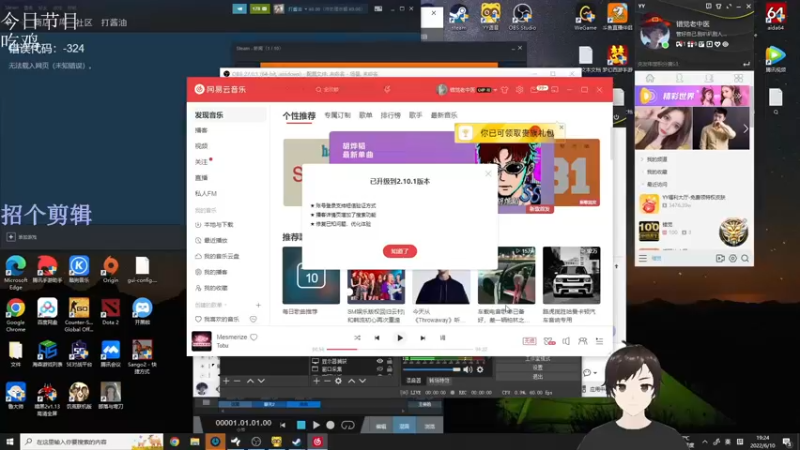Screen dimensions: 800x450
Task: Toggle loop in DAW transport bar
Action: [348, 424]
